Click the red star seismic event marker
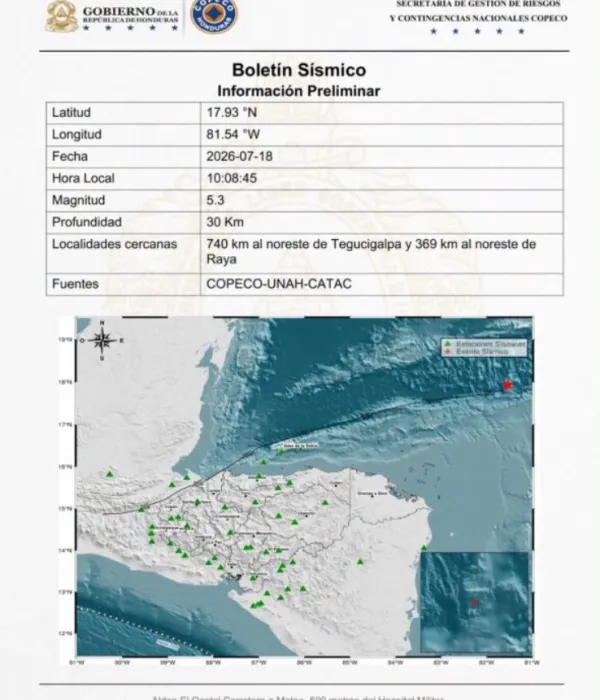The height and width of the screenshot is (700, 600). tap(508, 385)
